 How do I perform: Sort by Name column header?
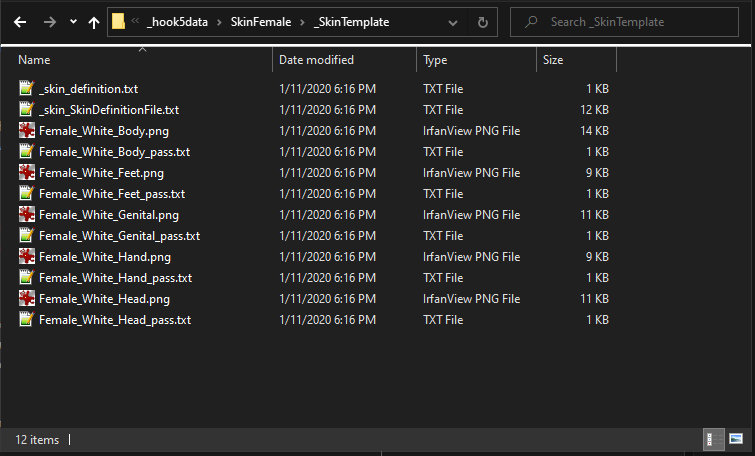[x=34, y=60]
